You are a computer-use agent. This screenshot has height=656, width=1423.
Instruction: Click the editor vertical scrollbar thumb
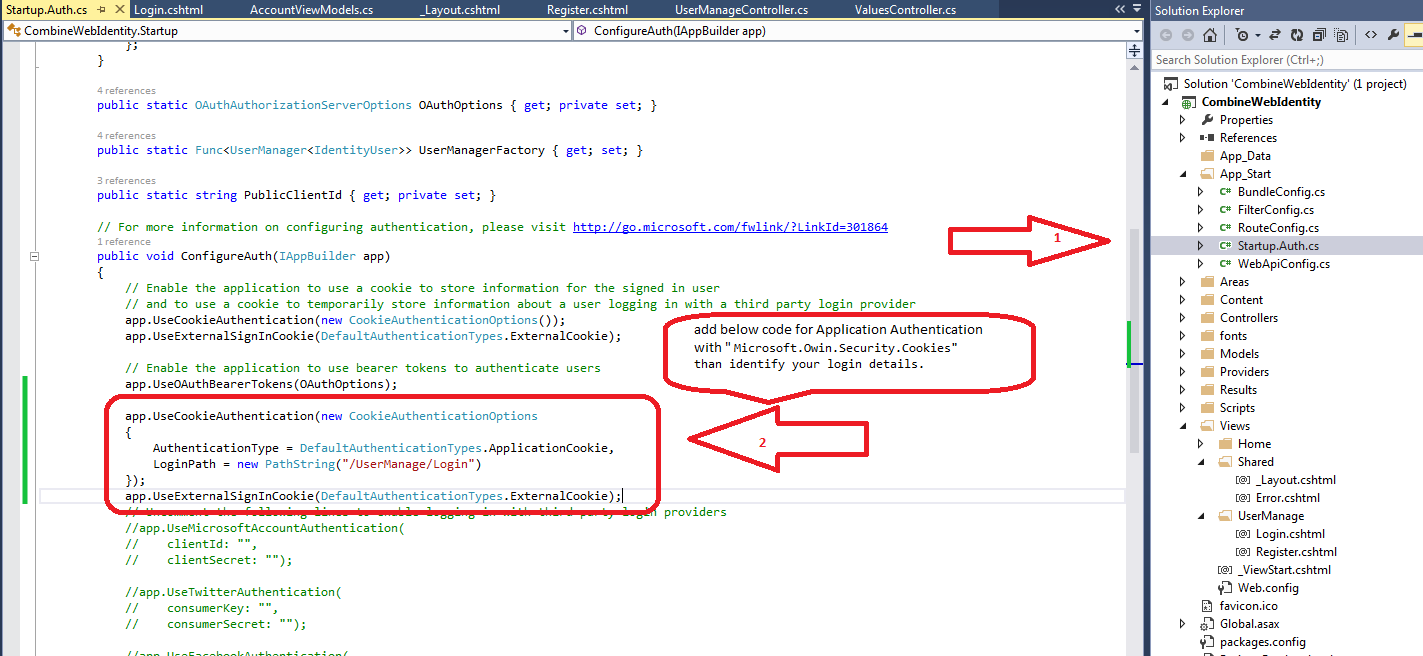pos(1136,341)
